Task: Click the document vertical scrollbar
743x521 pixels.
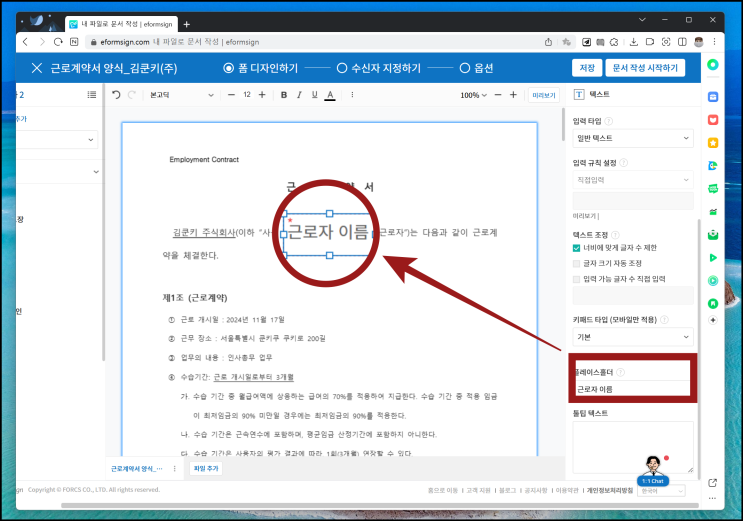Action: [x=563, y=125]
